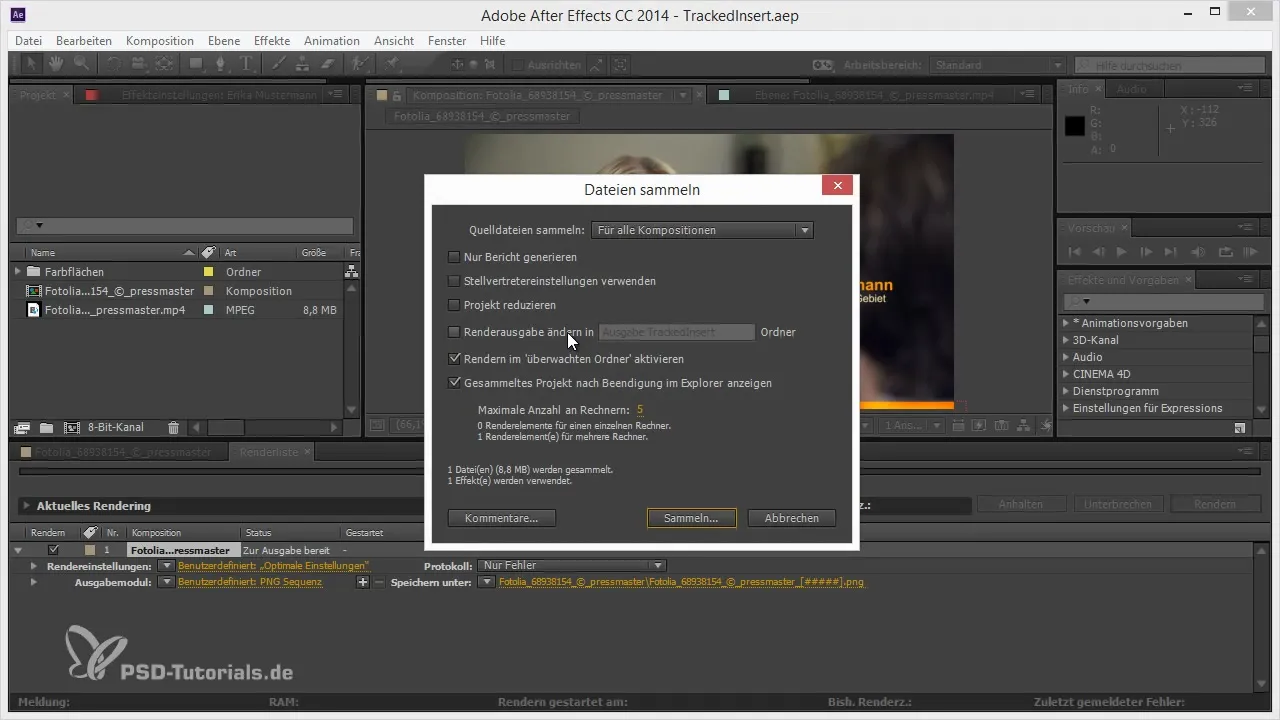Image resolution: width=1280 pixels, height=720 pixels.
Task: Switch to the Audio panel tab
Action: pos(1131,89)
